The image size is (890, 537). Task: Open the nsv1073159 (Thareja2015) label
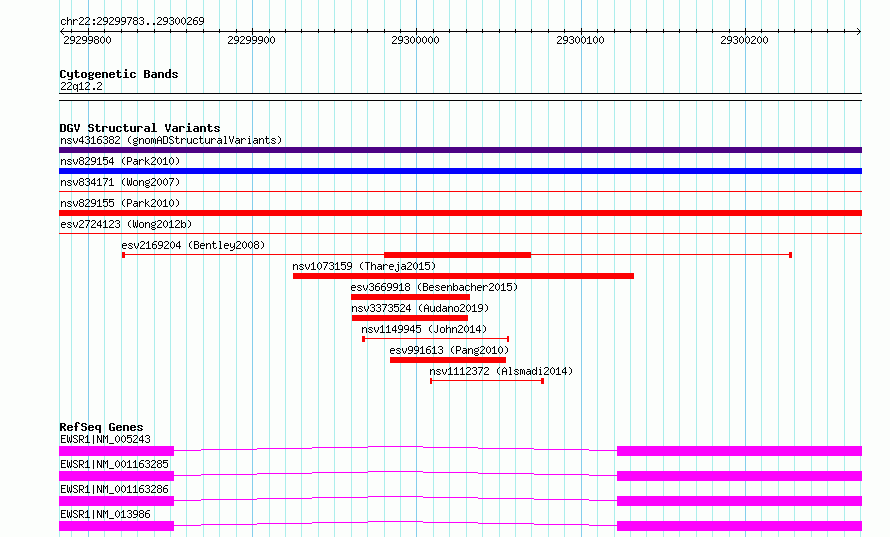(364, 266)
